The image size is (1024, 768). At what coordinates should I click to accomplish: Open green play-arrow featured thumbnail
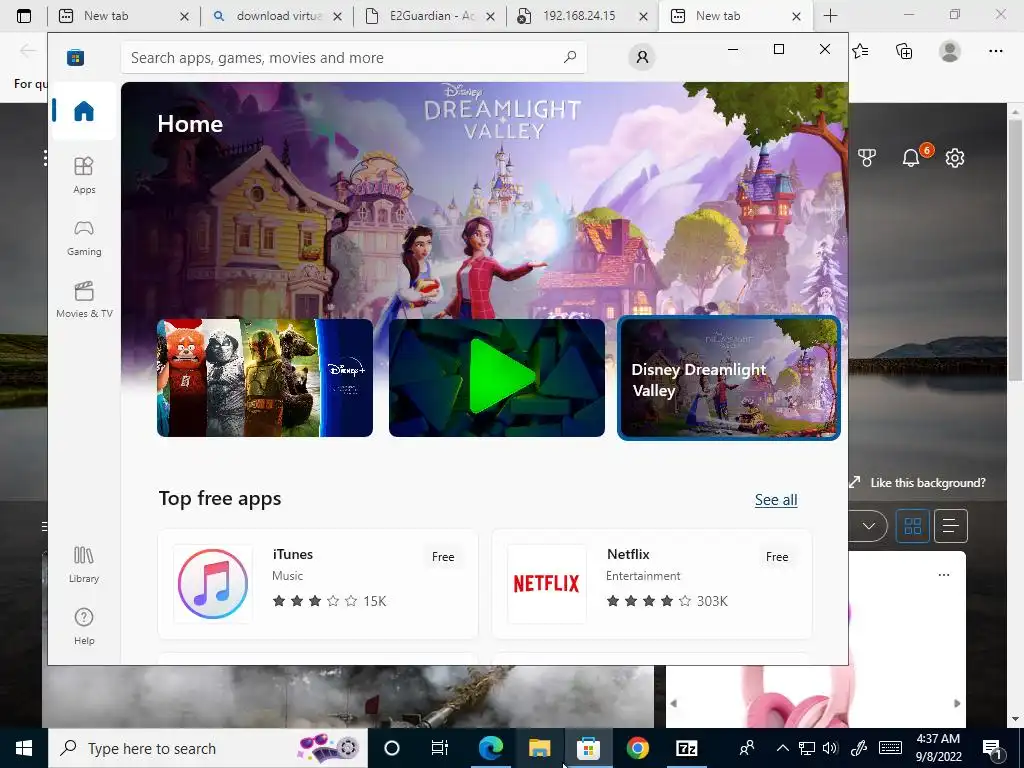pyautogui.click(x=496, y=377)
